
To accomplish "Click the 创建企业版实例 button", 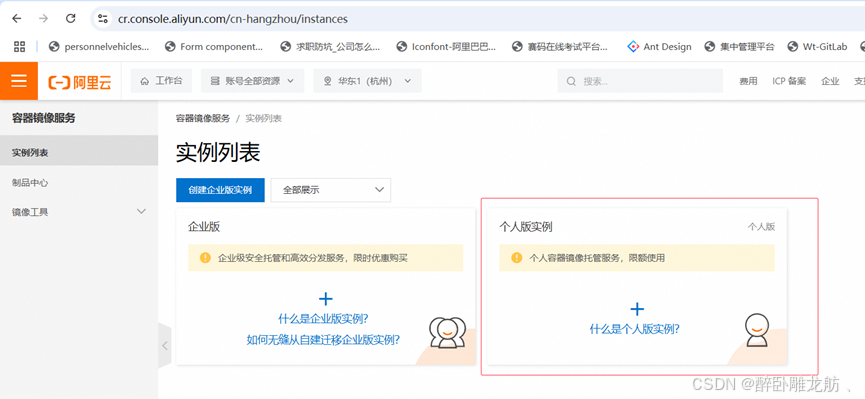I will (x=220, y=190).
